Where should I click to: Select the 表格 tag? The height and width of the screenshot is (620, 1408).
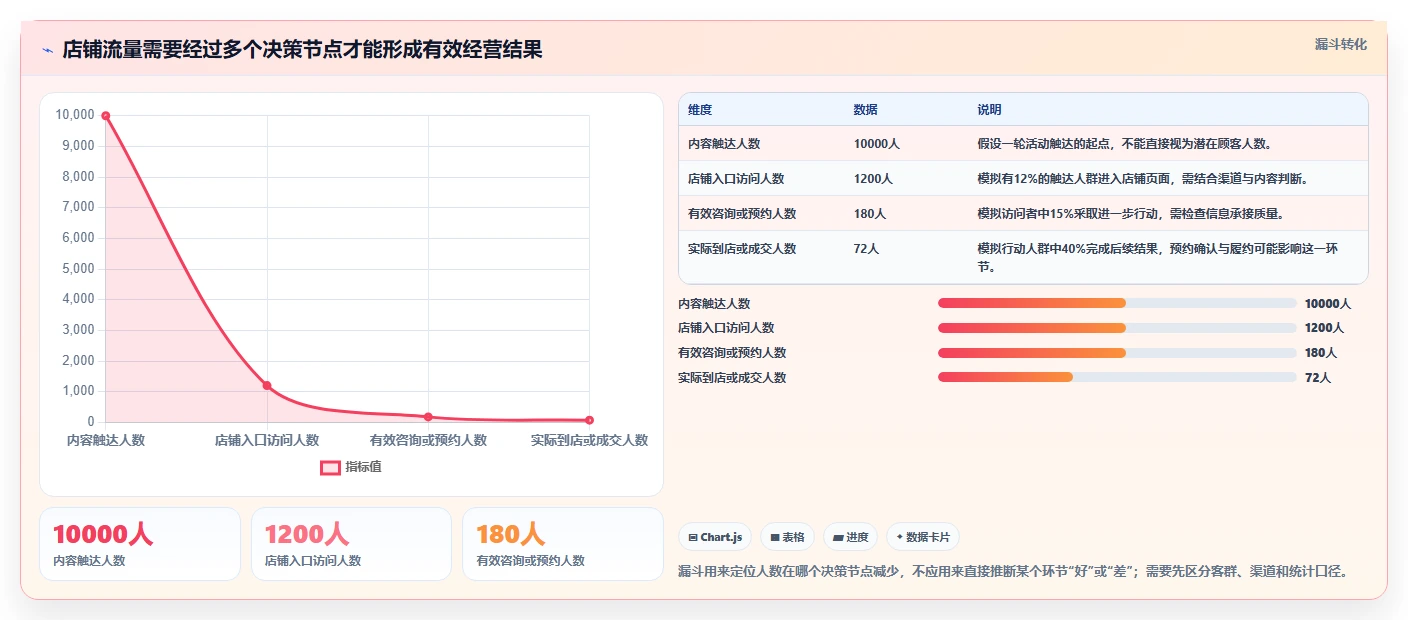pos(788,537)
